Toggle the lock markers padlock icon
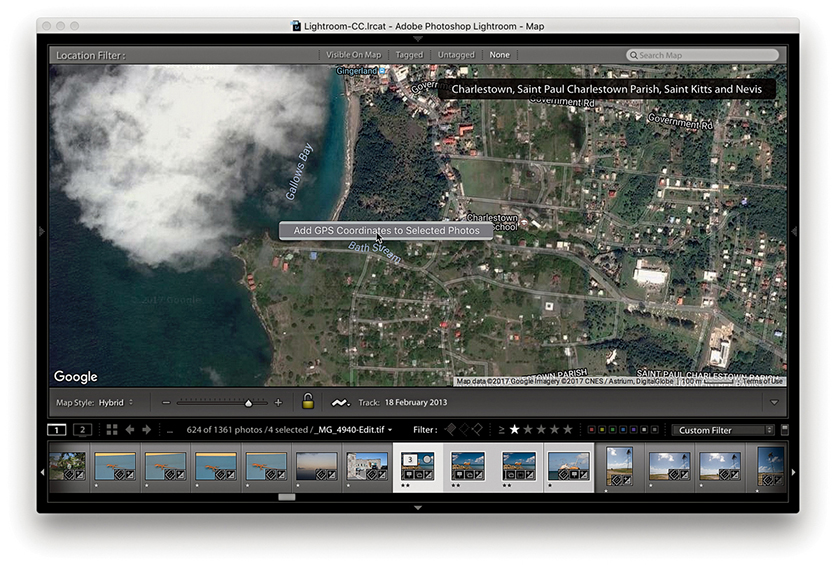This screenshot has width=836, height=565. click(310, 402)
